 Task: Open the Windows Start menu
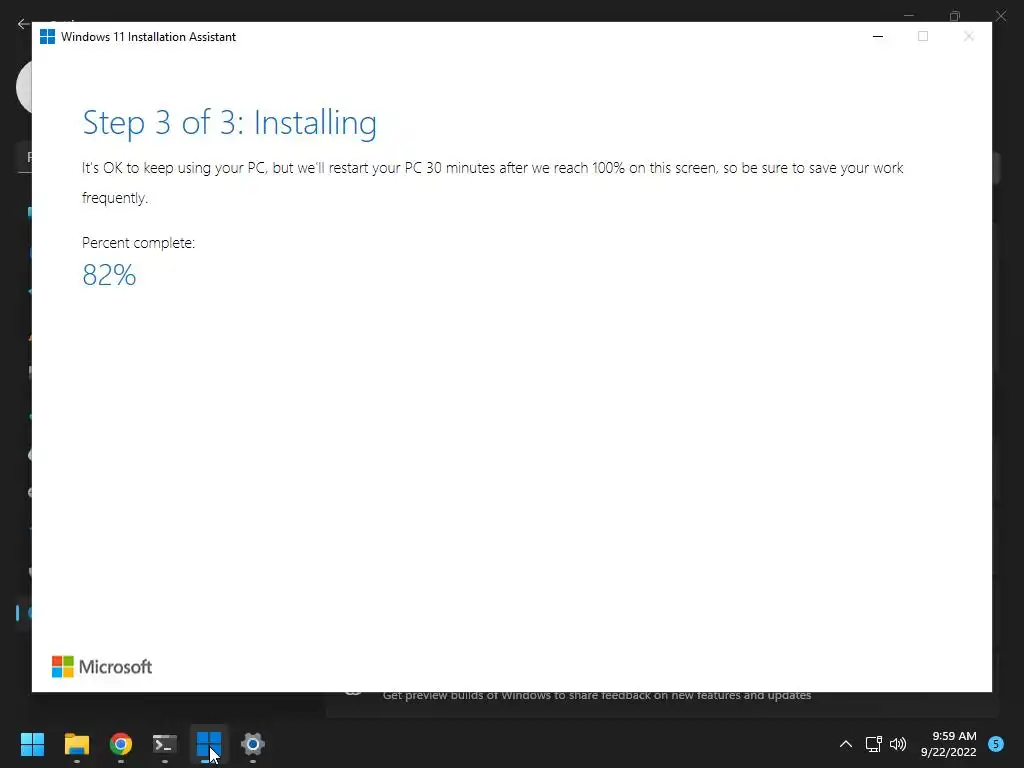[x=32, y=744]
